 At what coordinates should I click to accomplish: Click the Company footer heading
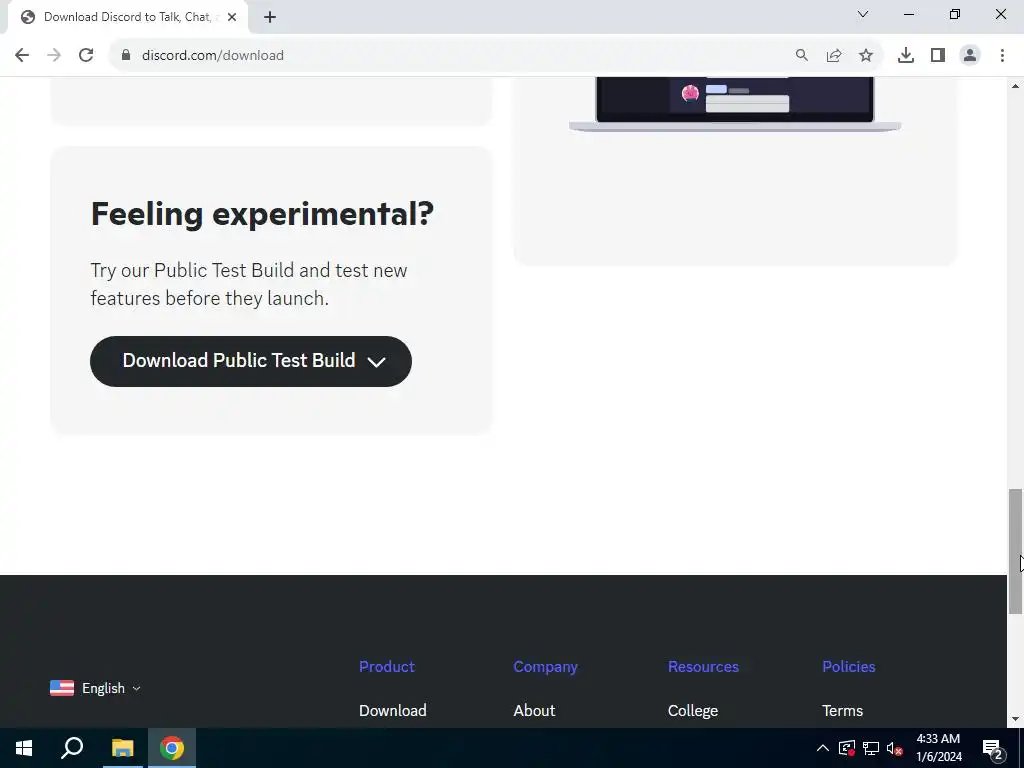[545, 667]
